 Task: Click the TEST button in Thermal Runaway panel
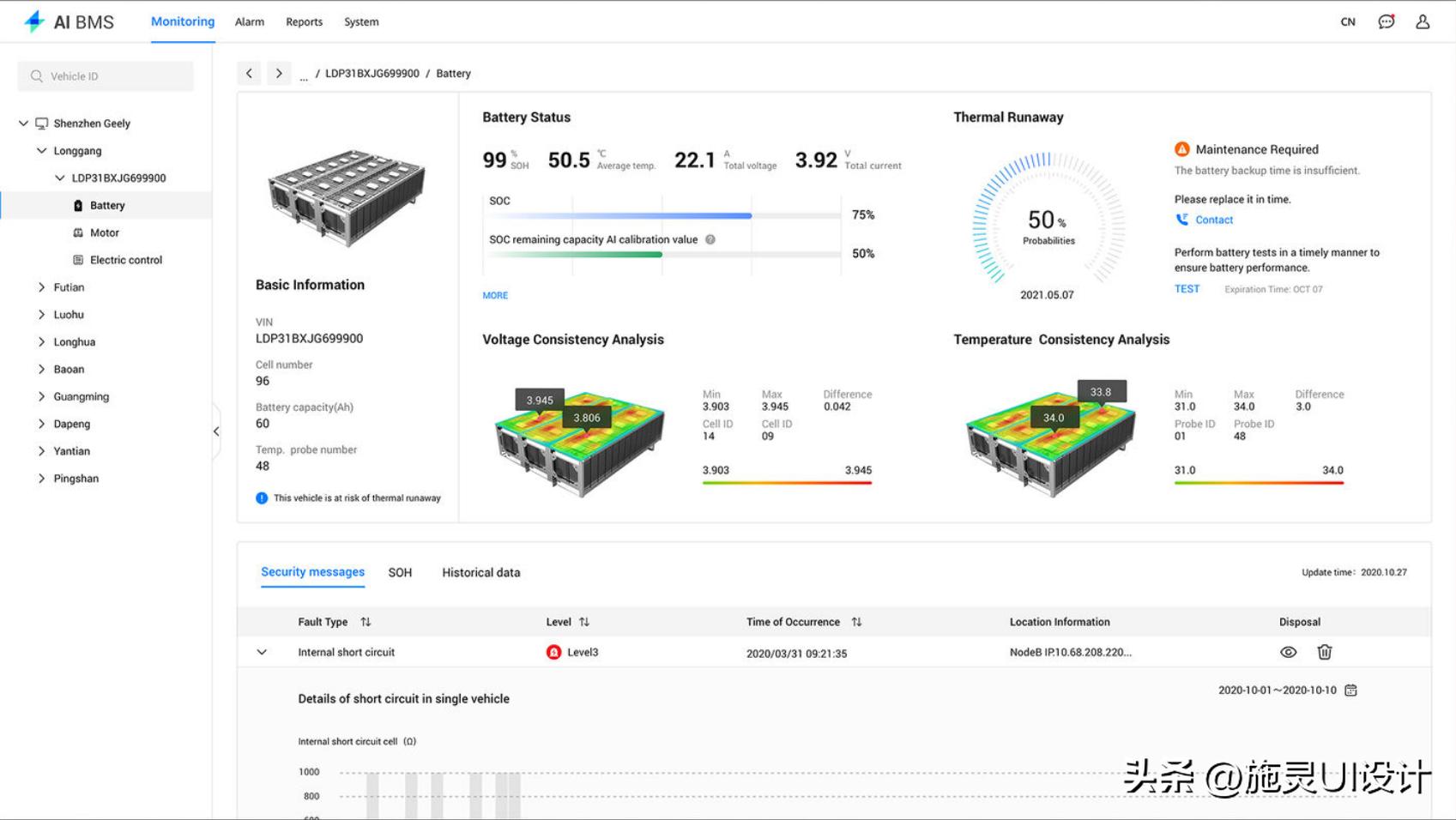pos(1187,289)
